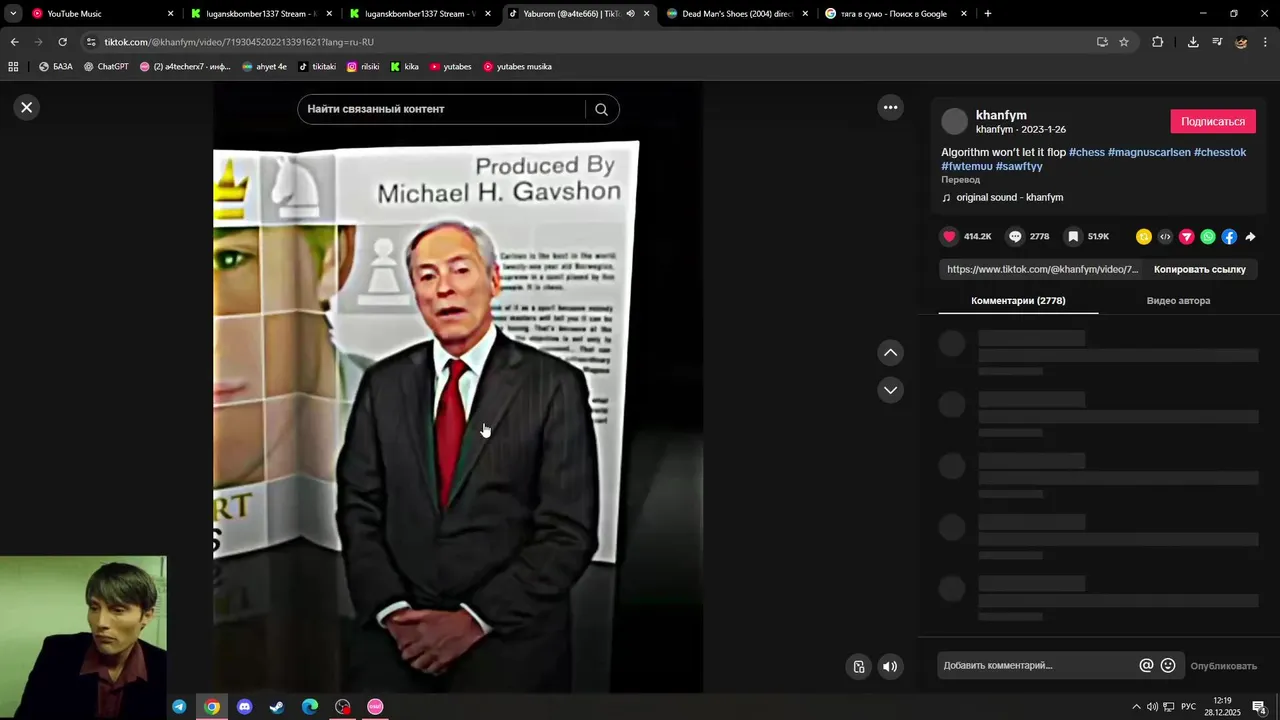The width and height of the screenshot is (1280, 720).
Task: Share video to WhatsApp
Action: point(1208,237)
